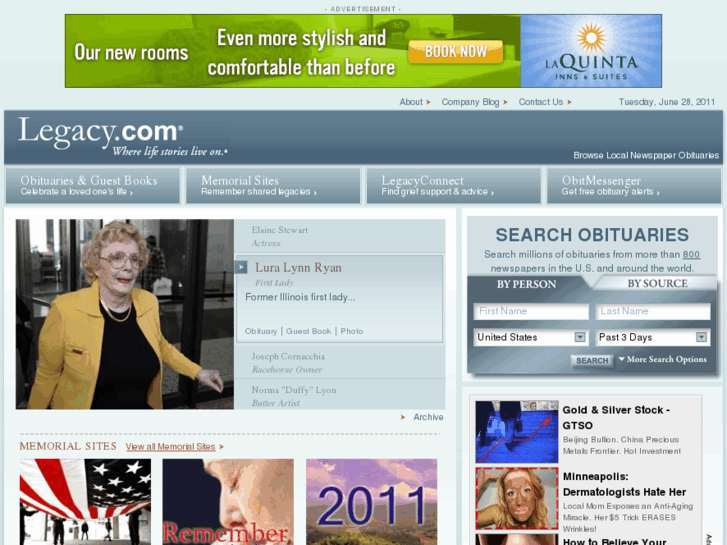
Task: Click the arrow next to Company Blog
Action: click(x=505, y=102)
